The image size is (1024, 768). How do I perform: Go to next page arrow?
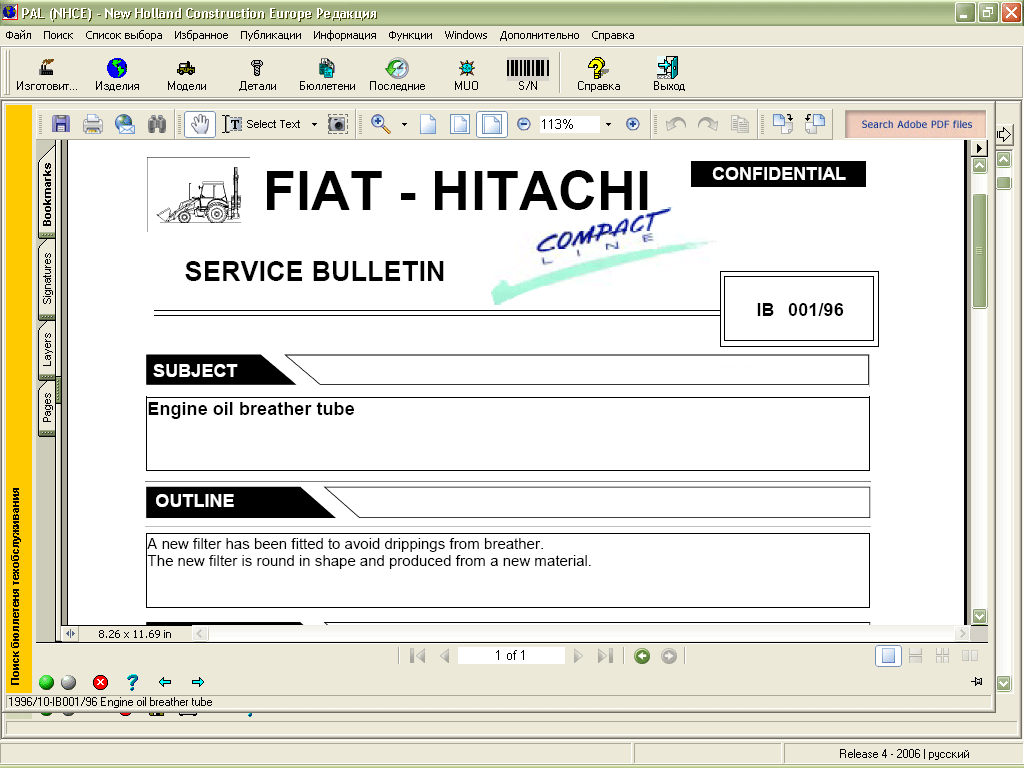tap(577, 656)
